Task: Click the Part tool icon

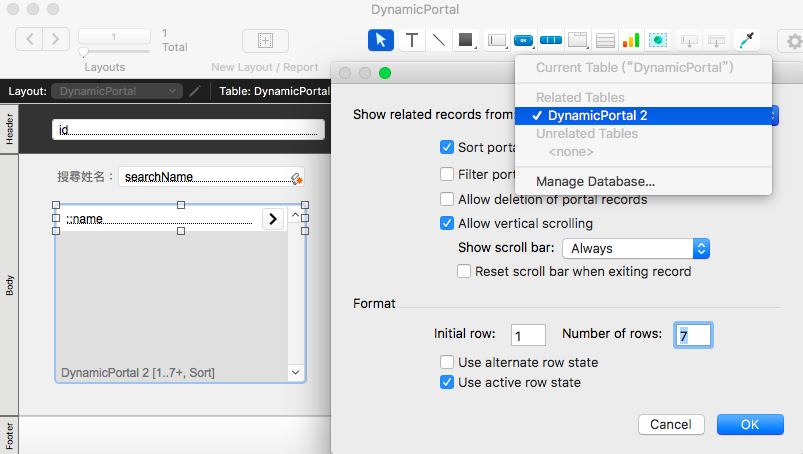Action: coord(716,40)
